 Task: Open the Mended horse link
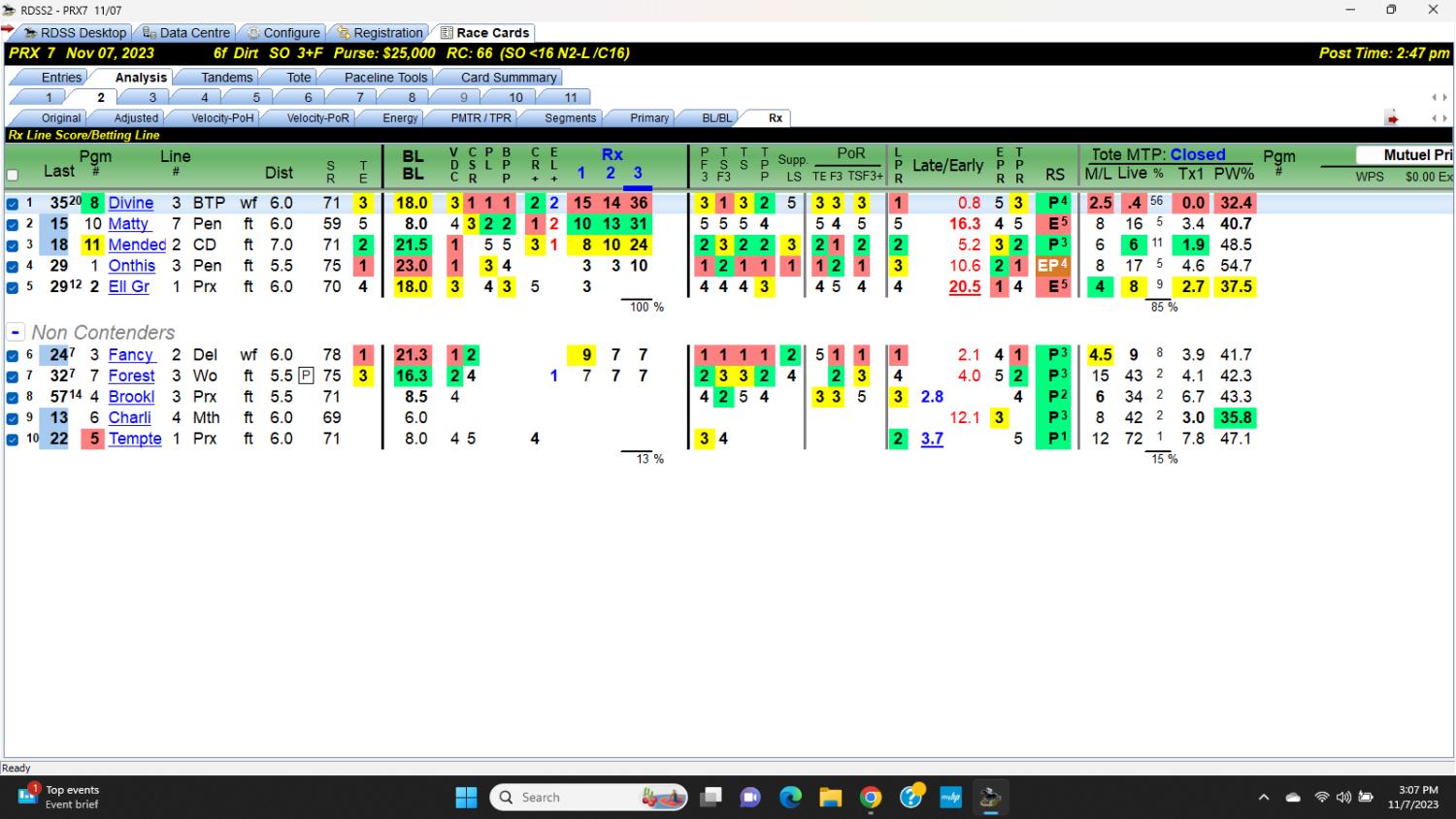(137, 245)
